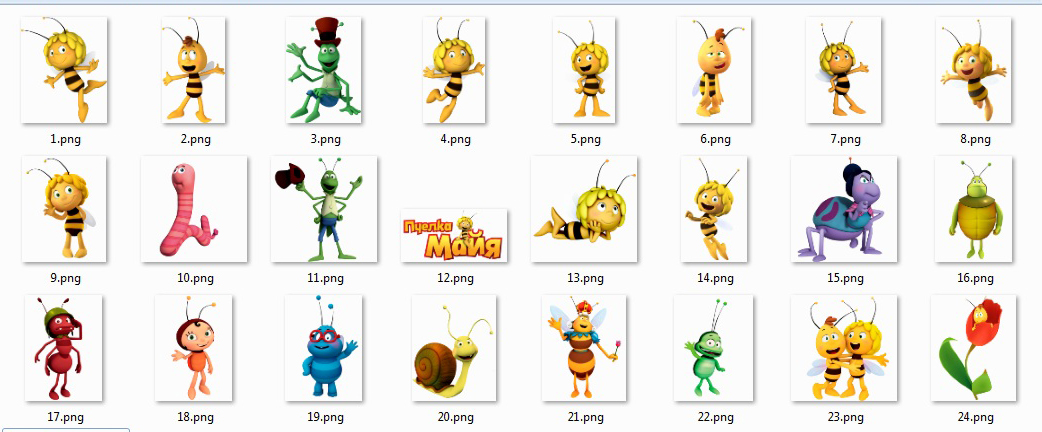The width and height of the screenshot is (1042, 432).
Task: Click the file name 8.png
Action: [976, 139]
